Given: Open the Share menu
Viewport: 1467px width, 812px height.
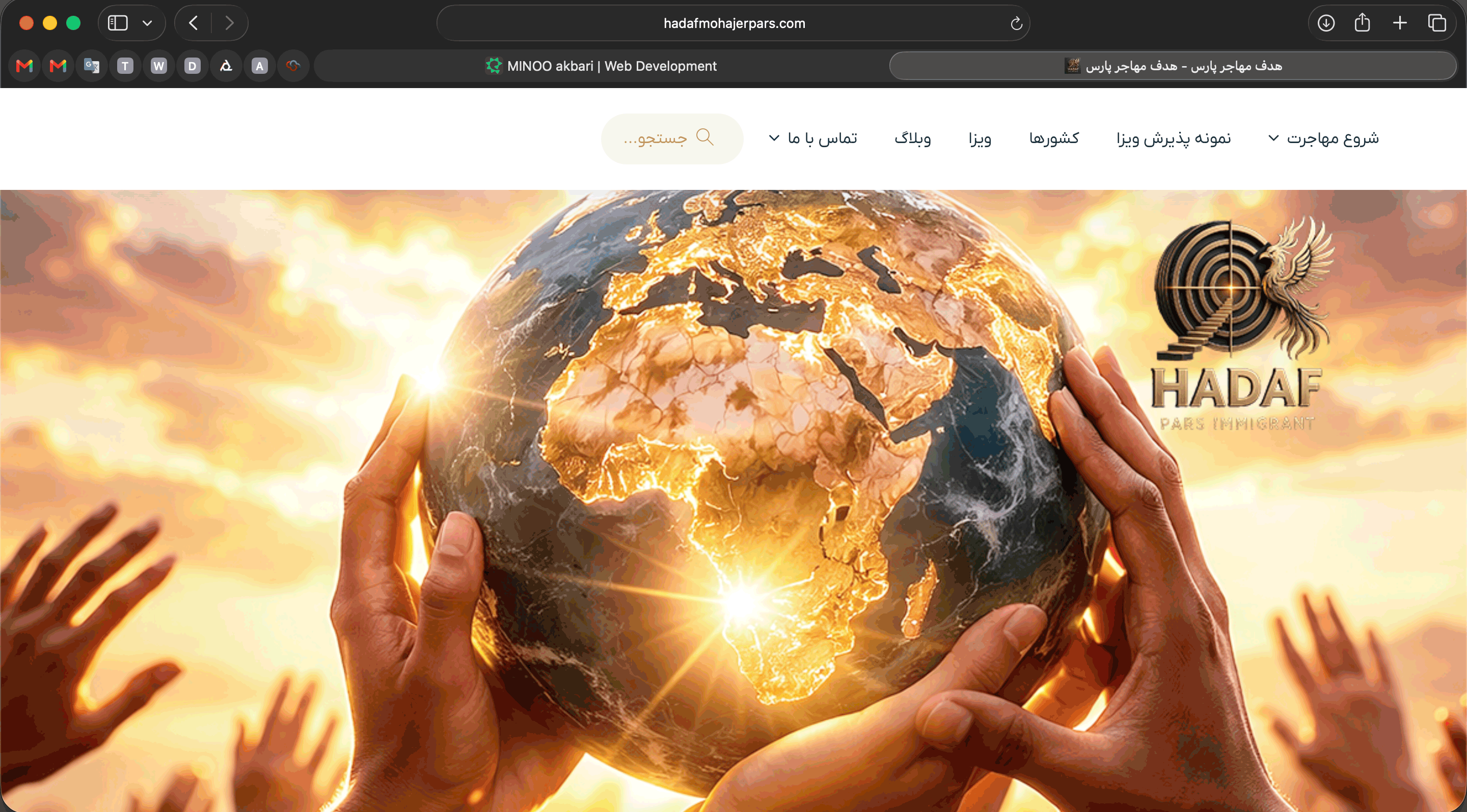Looking at the screenshot, I should (x=1362, y=23).
